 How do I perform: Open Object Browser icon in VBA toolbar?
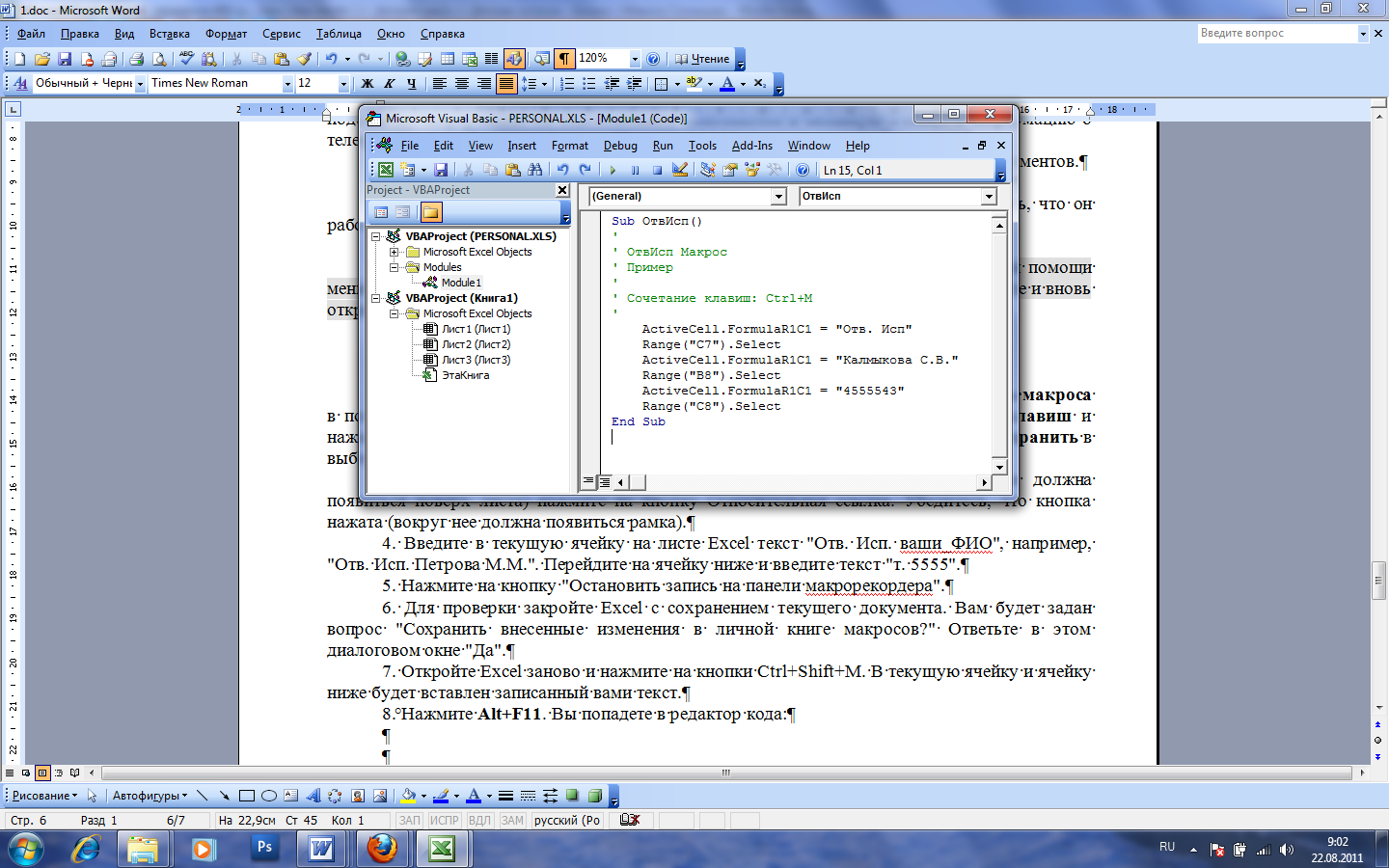pyautogui.click(x=752, y=170)
